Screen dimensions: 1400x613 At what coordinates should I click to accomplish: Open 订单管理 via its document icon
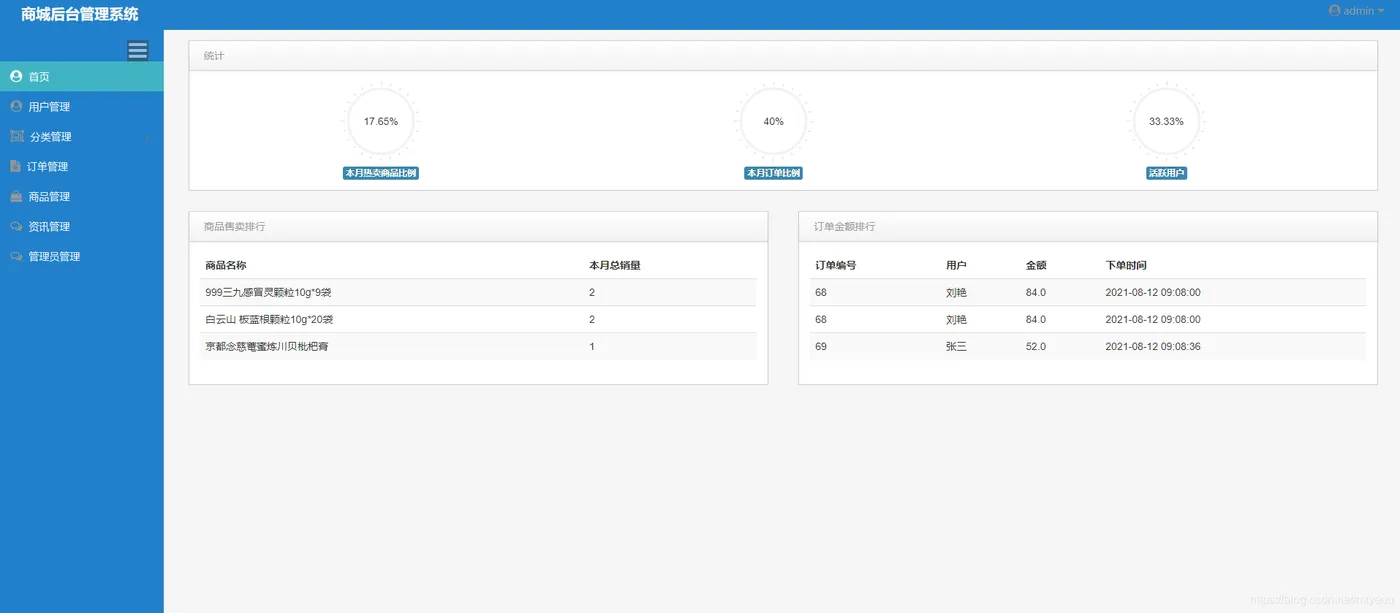(15, 166)
